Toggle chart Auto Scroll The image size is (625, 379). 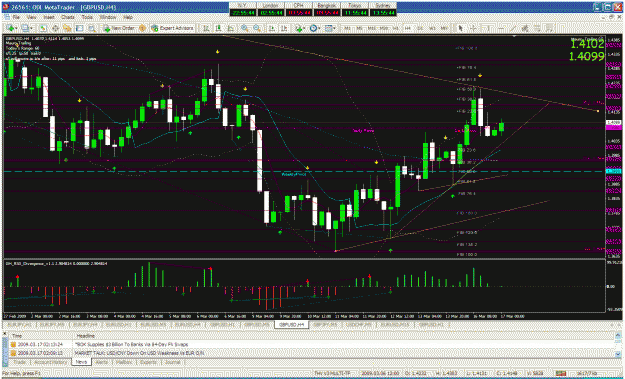[x=271, y=28]
